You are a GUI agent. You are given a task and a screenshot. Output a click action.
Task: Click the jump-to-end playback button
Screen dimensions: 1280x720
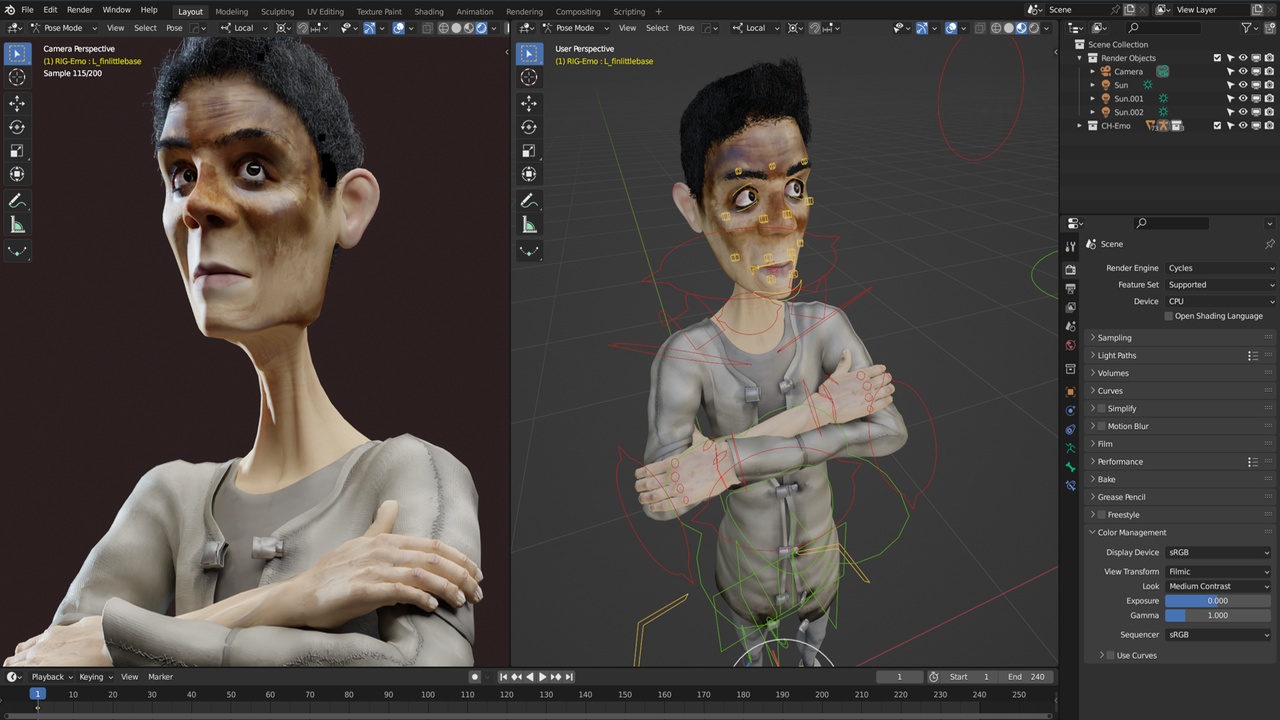click(x=568, y=677)
